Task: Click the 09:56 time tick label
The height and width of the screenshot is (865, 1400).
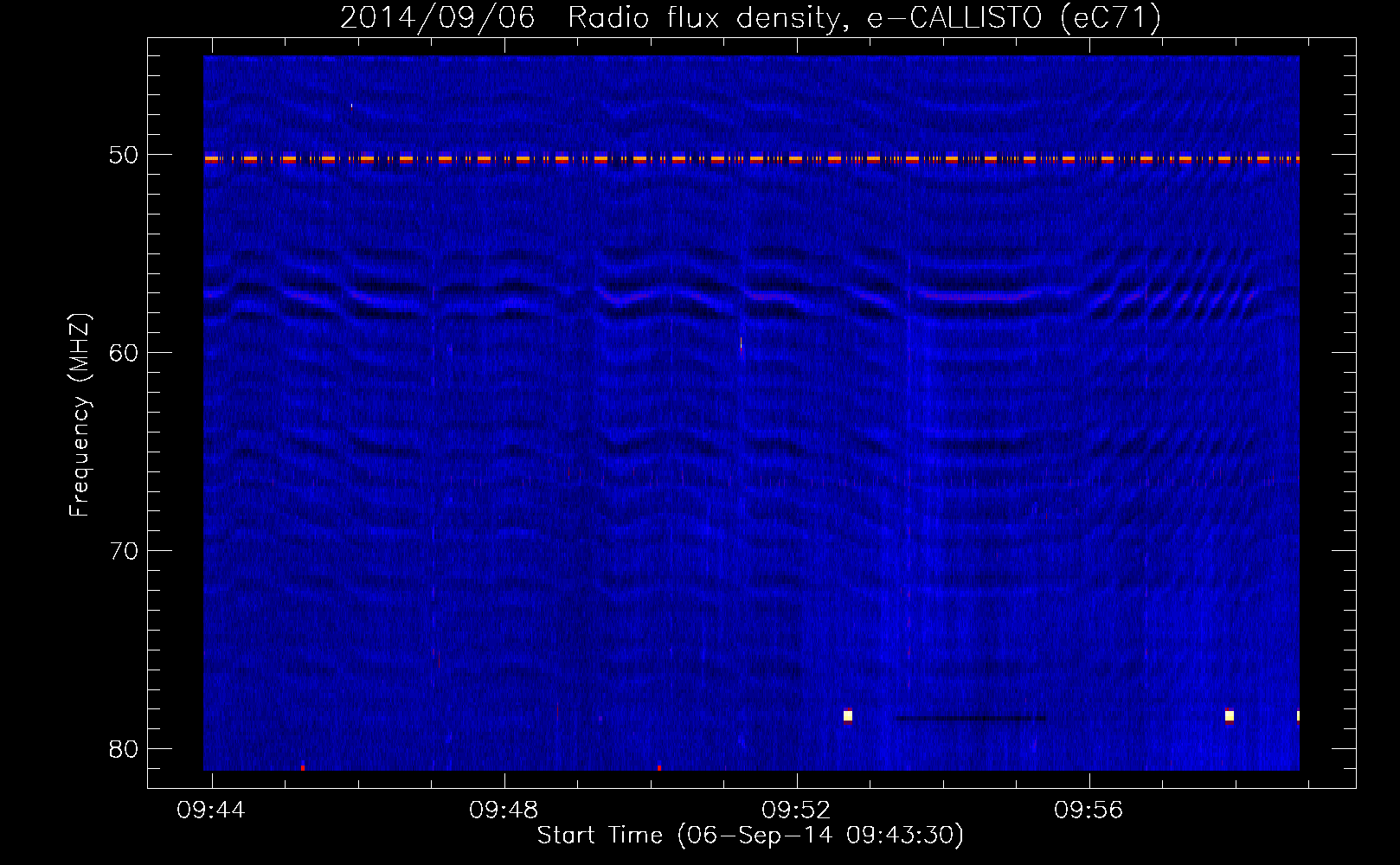Action: pos(1089,810)
